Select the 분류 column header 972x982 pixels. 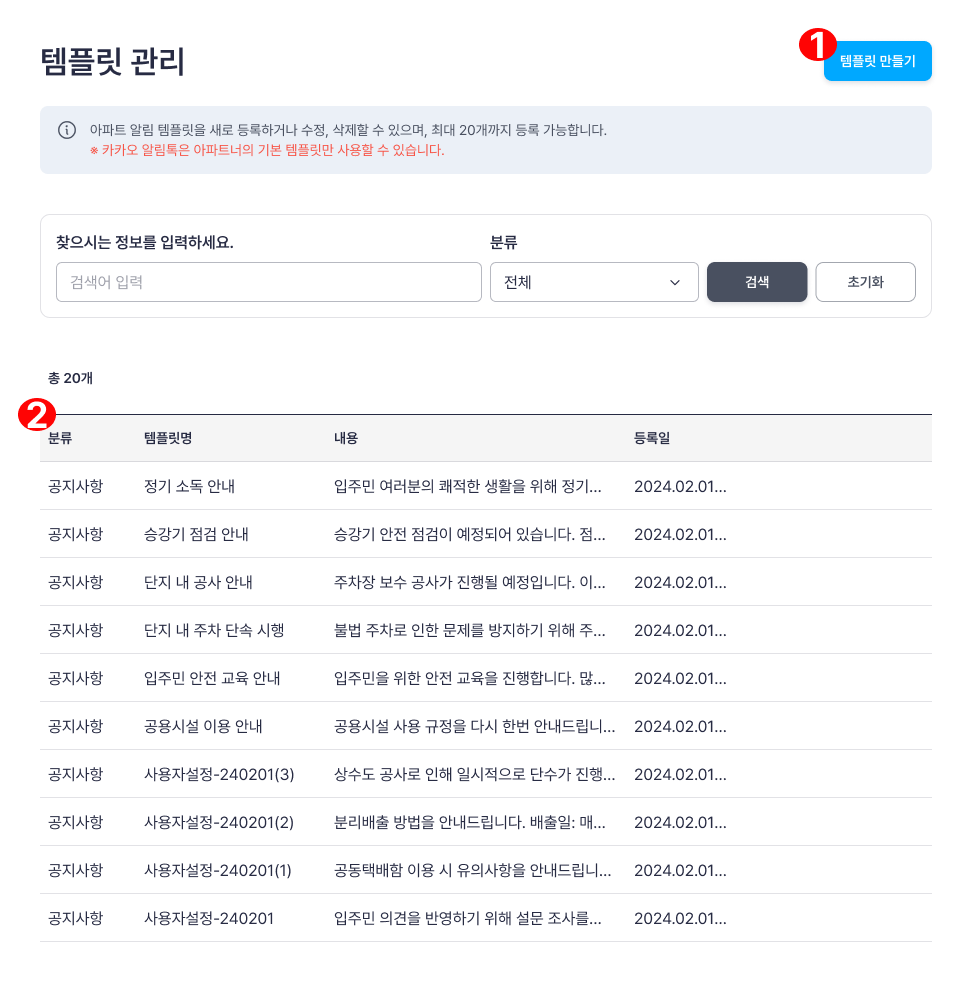(x=60, y=438)
